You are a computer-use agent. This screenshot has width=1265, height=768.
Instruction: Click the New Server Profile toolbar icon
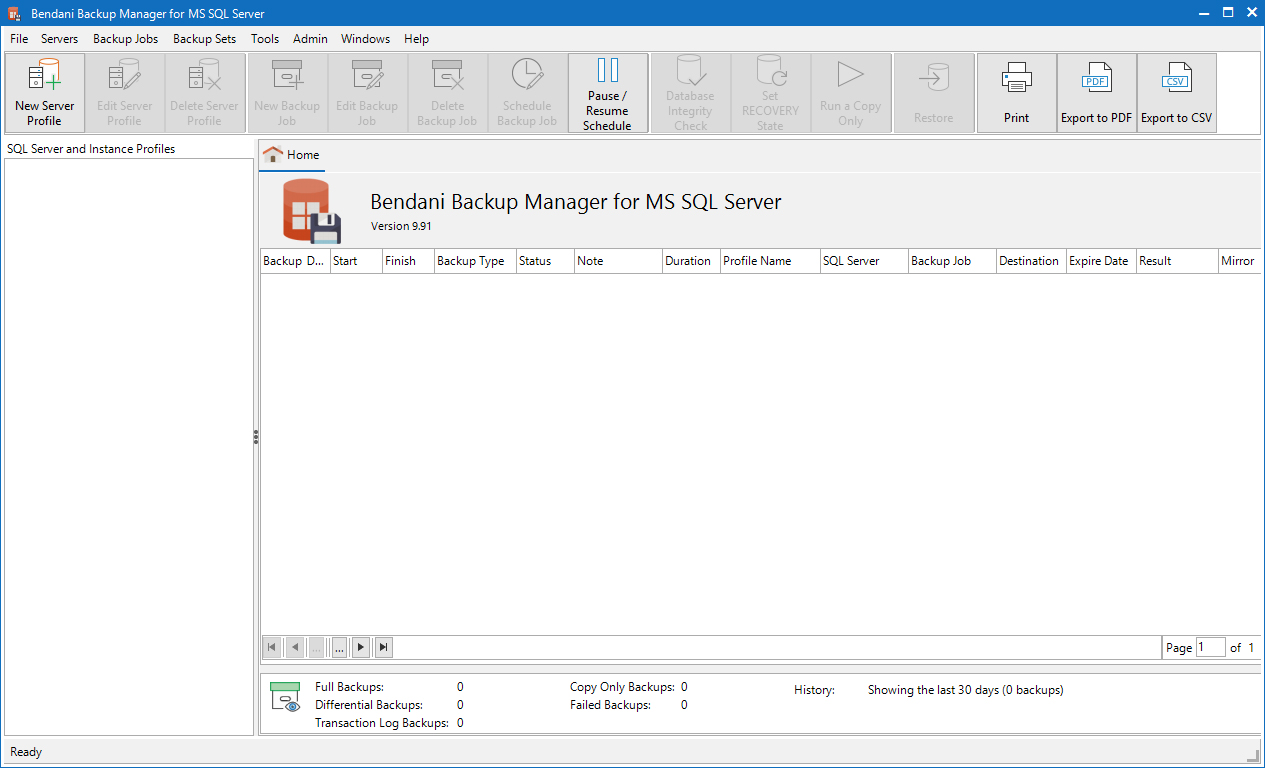click(x=45, y=93)
